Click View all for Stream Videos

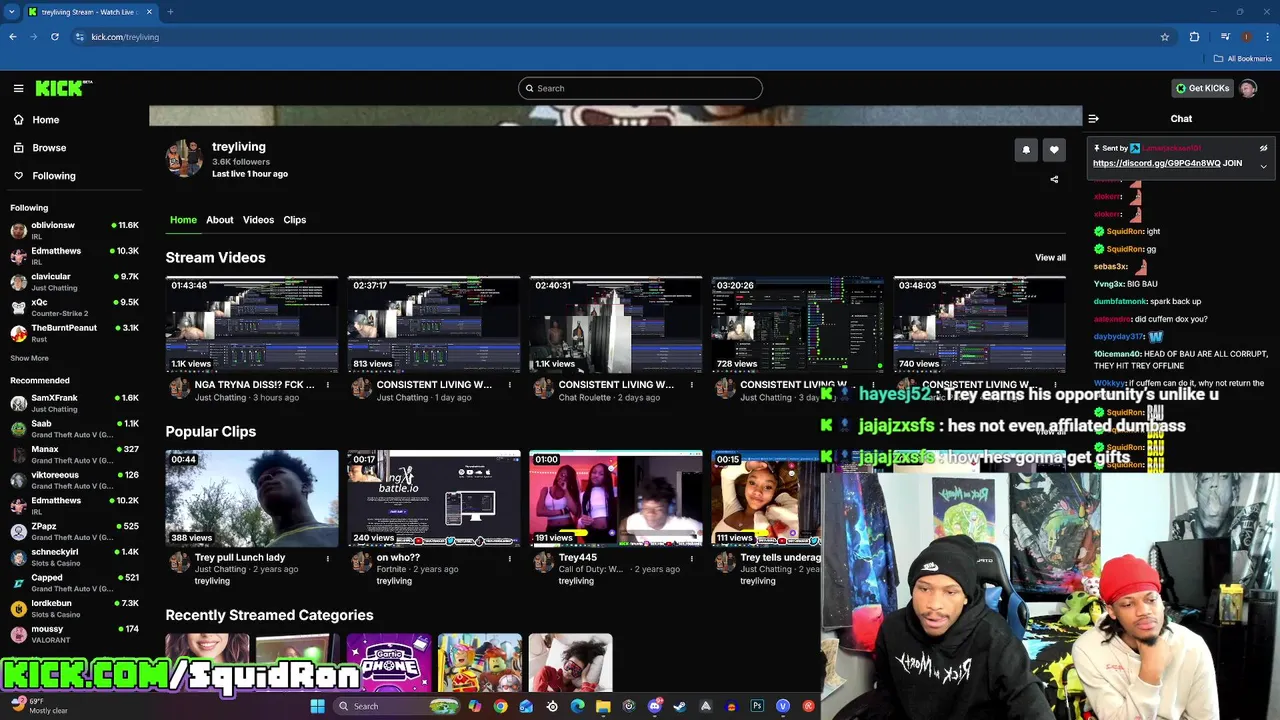pyautogui.click(x=1050, y=258)
